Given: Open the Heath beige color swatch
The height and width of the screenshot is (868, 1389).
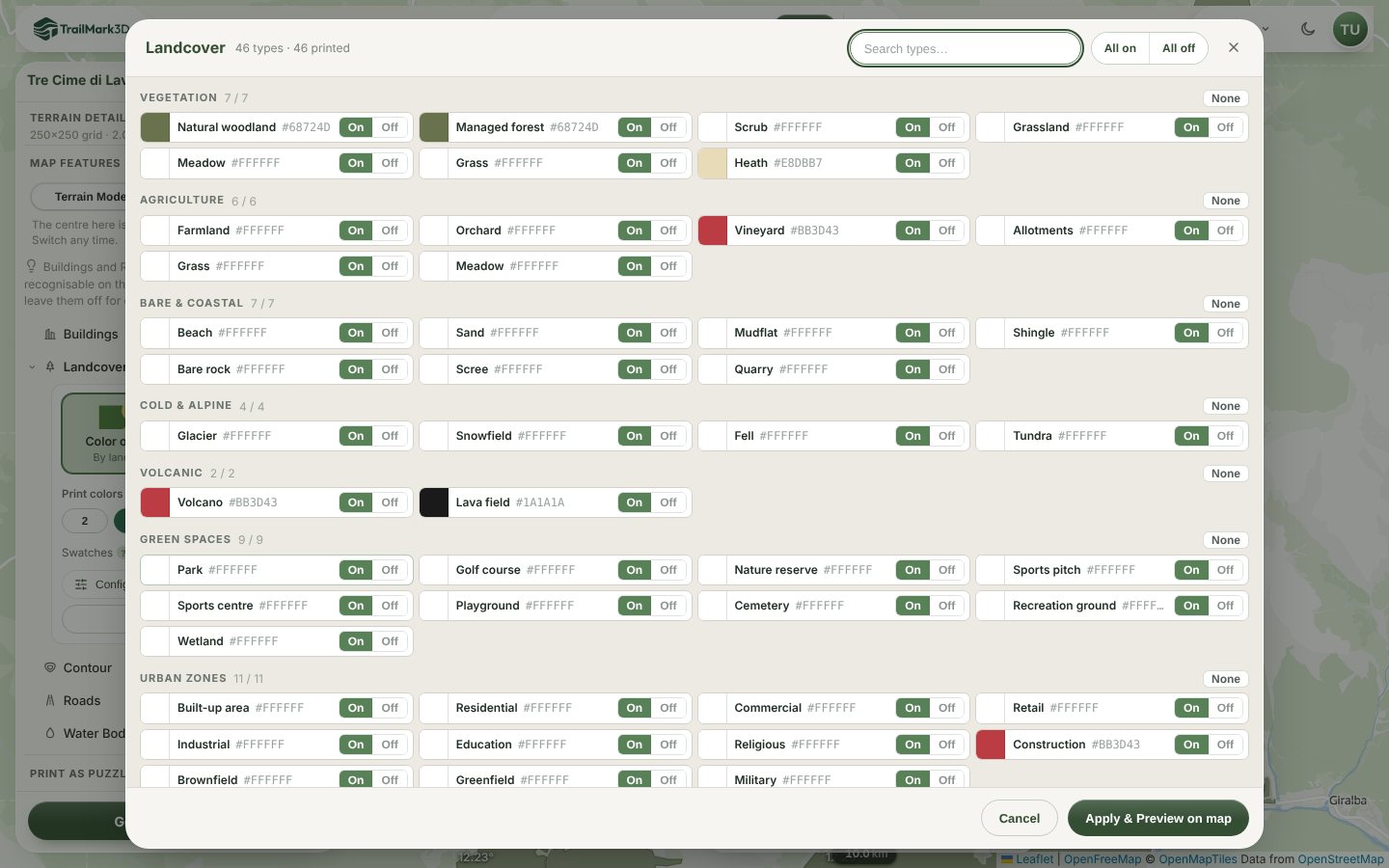Looking at the screenshot, I should coord(713,163).
